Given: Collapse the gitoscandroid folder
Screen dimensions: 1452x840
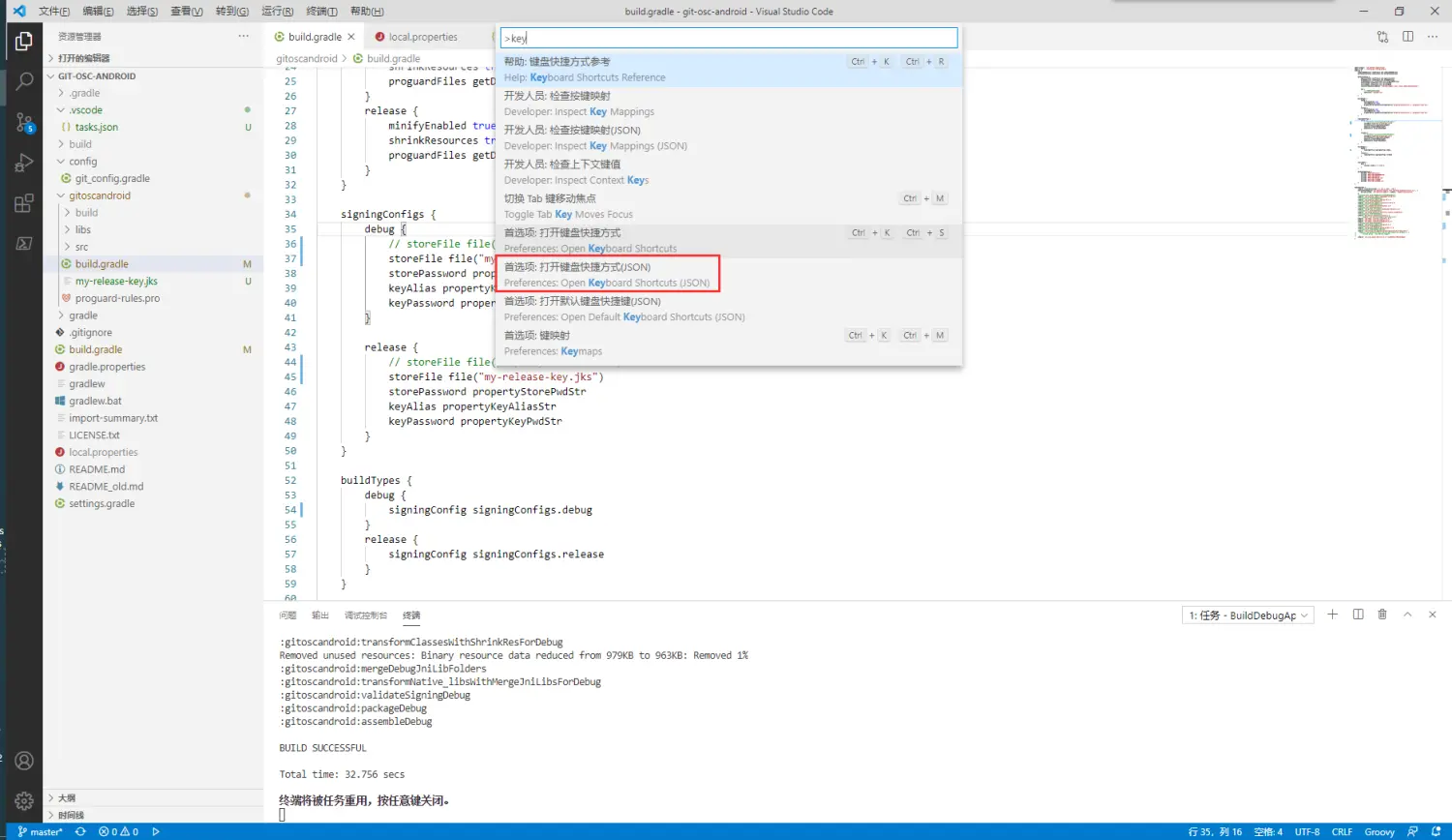Looking at the screenshot, I should [x=99, y=195].
